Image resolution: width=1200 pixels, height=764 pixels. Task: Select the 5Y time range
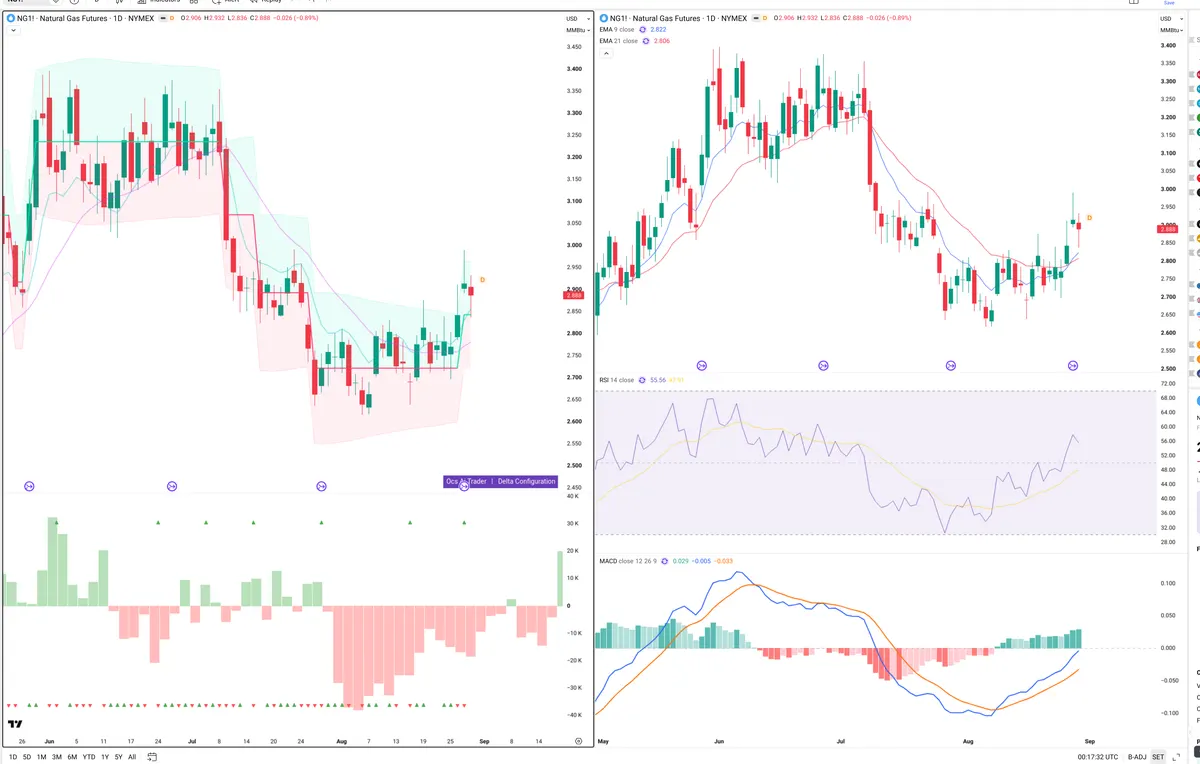tap(119, 757)
